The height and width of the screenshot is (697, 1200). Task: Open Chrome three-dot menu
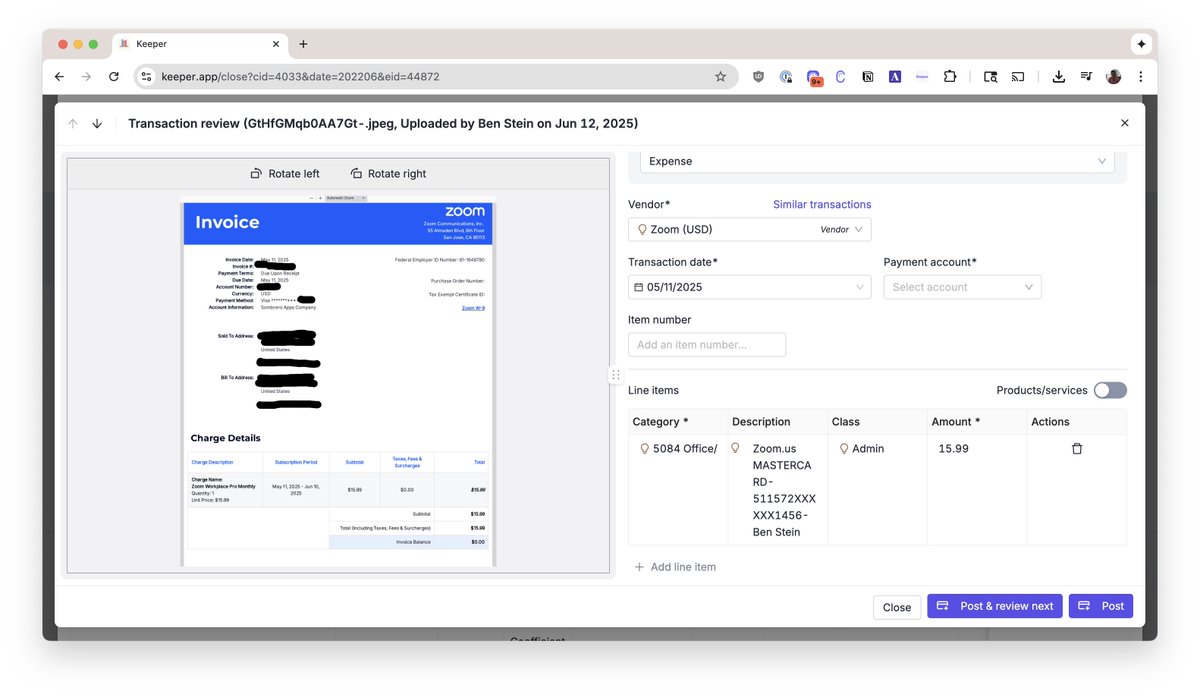1140,76
